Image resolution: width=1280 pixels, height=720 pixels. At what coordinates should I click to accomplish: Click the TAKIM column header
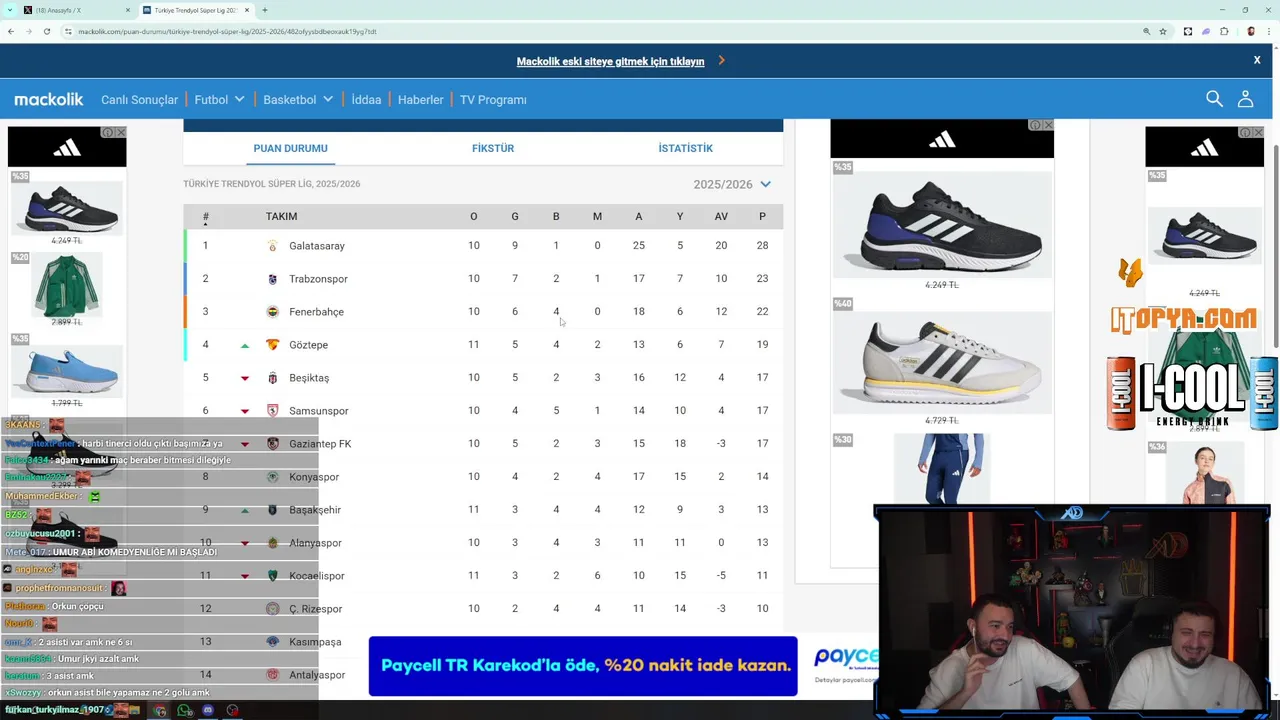pos(281,216)
